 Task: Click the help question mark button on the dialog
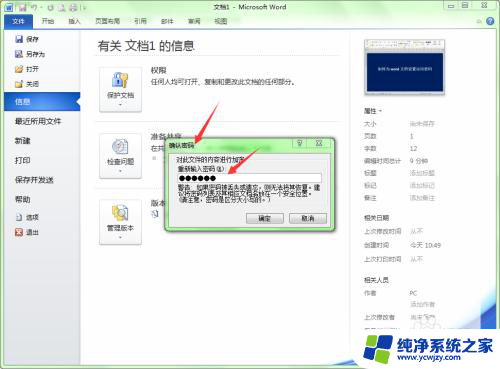(300, 143)
